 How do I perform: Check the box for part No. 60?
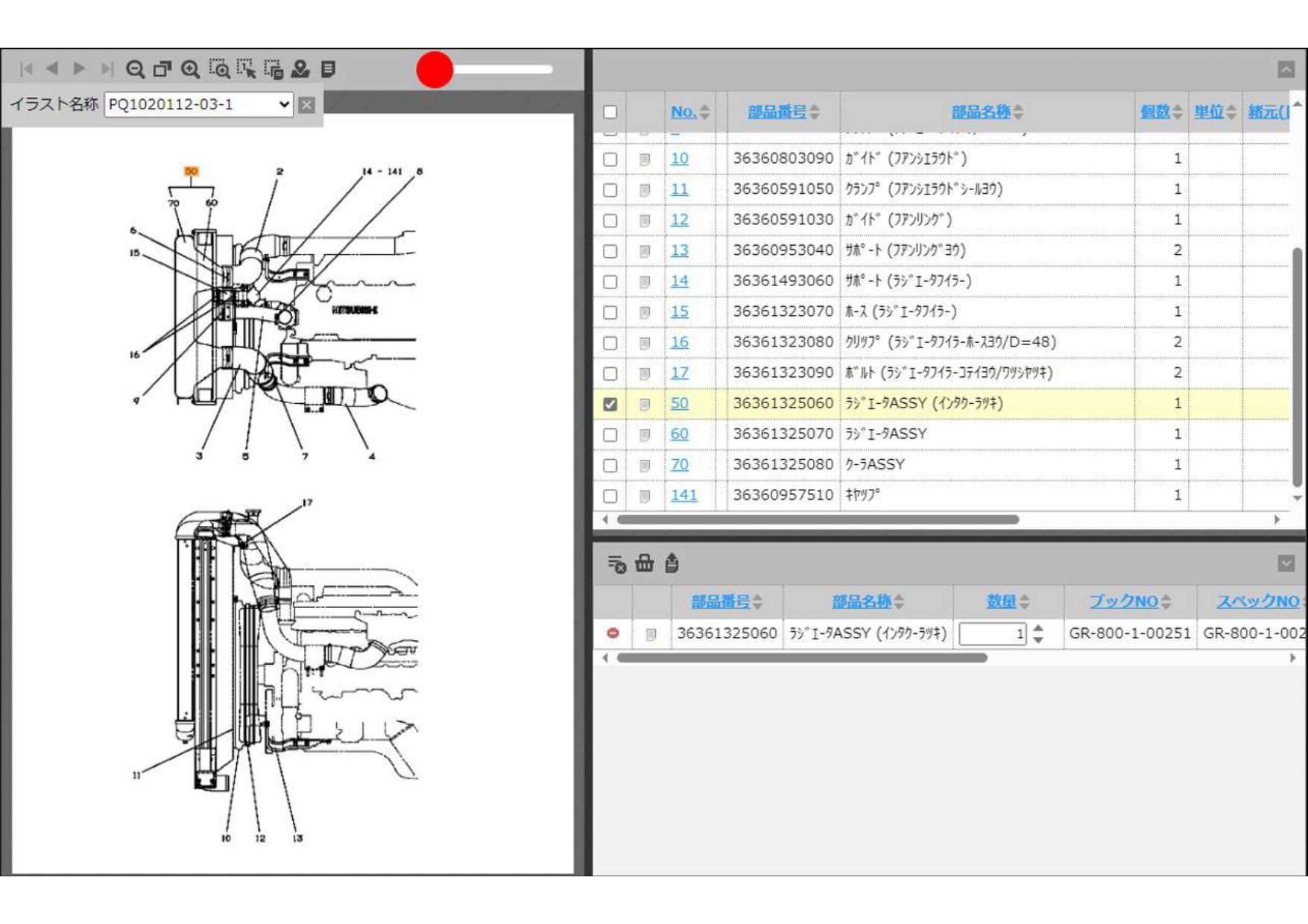coord(610,434)
